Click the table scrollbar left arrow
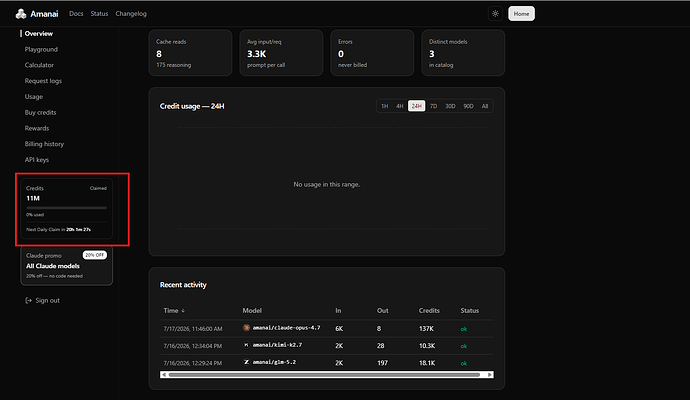 point(164,375)
